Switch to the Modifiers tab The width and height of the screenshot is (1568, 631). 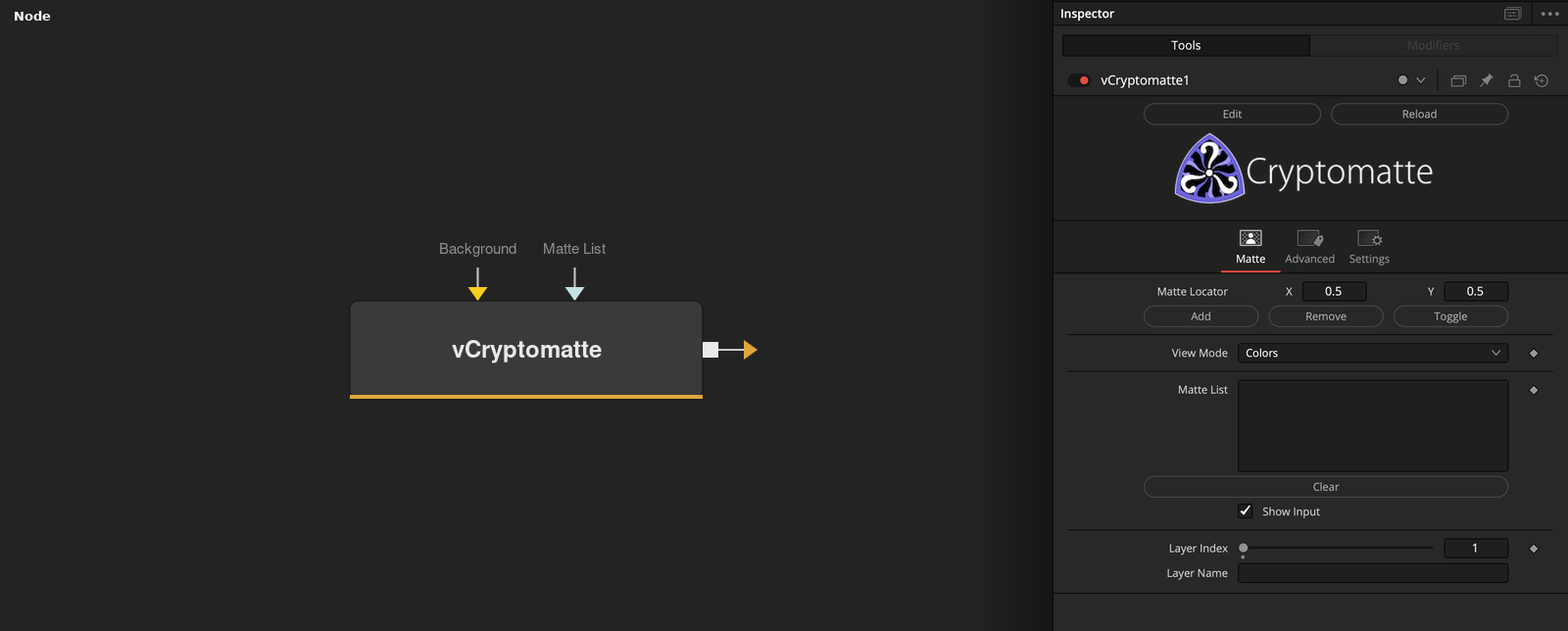pyautogui.click(x=1434, y=45)
